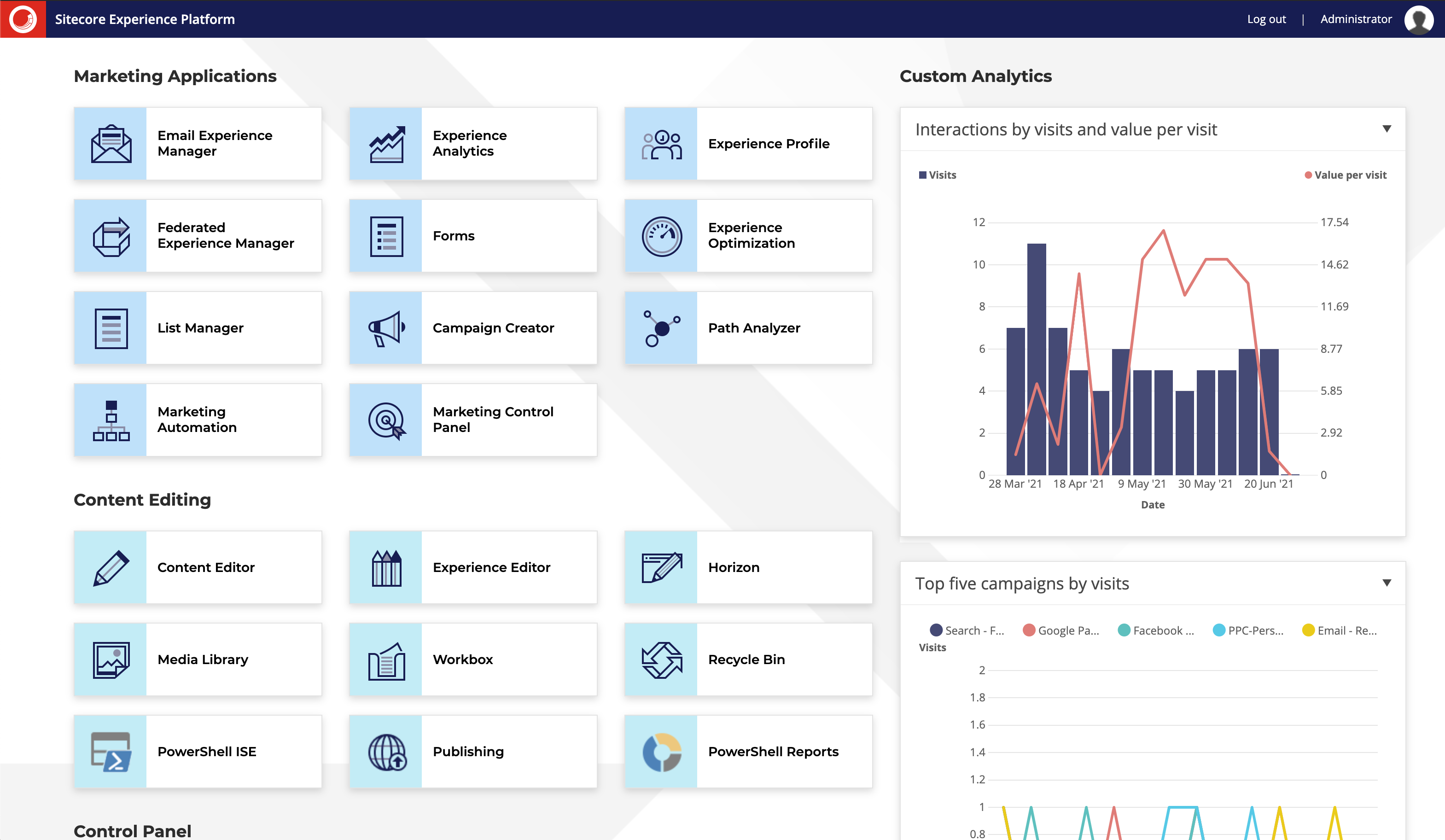This screenshot has height=840, width=1445.
Task: Toggle the Search campaign legend item
Action: point(967,630)
